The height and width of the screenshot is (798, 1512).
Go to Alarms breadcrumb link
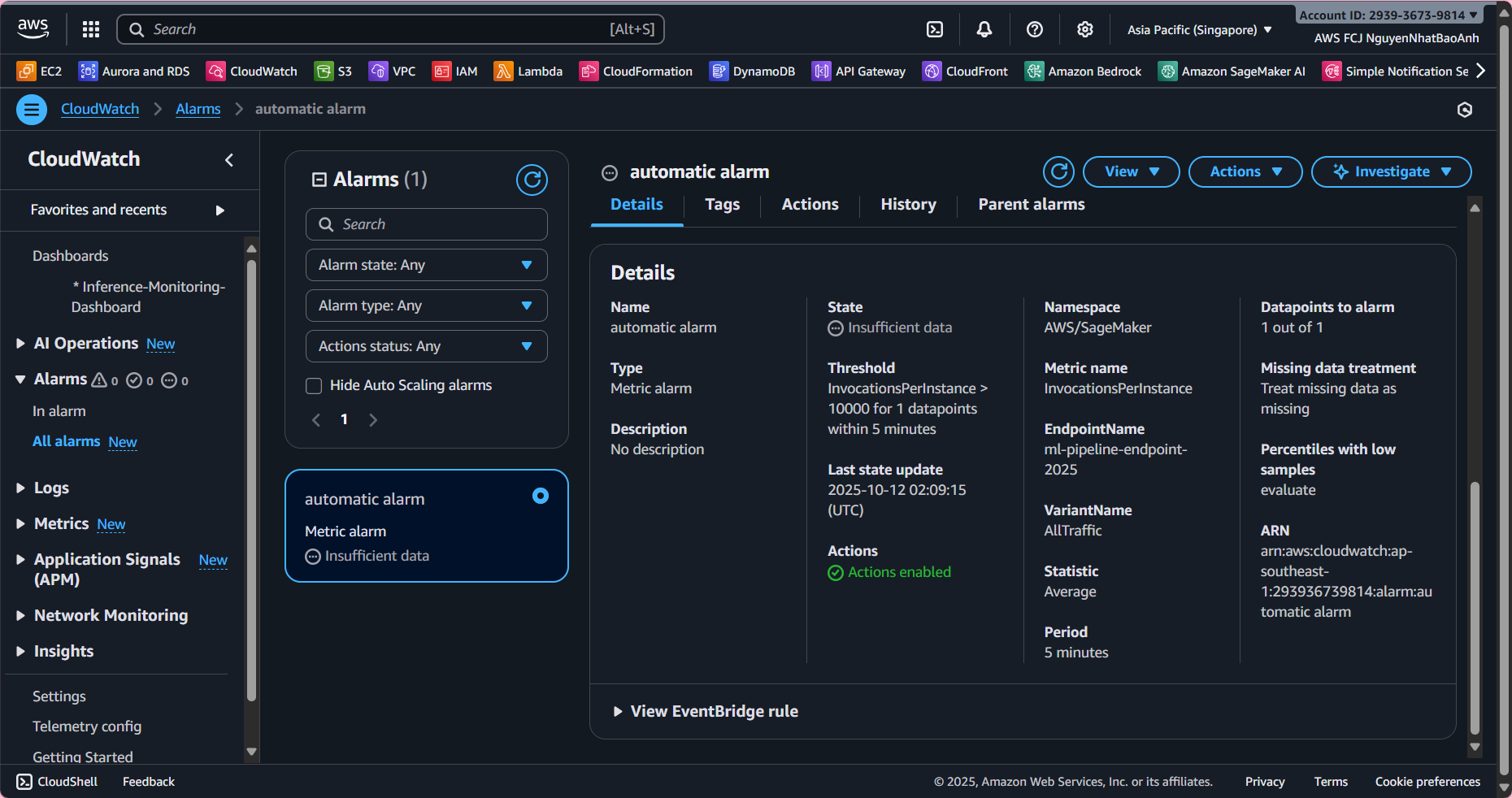point(198,109)
